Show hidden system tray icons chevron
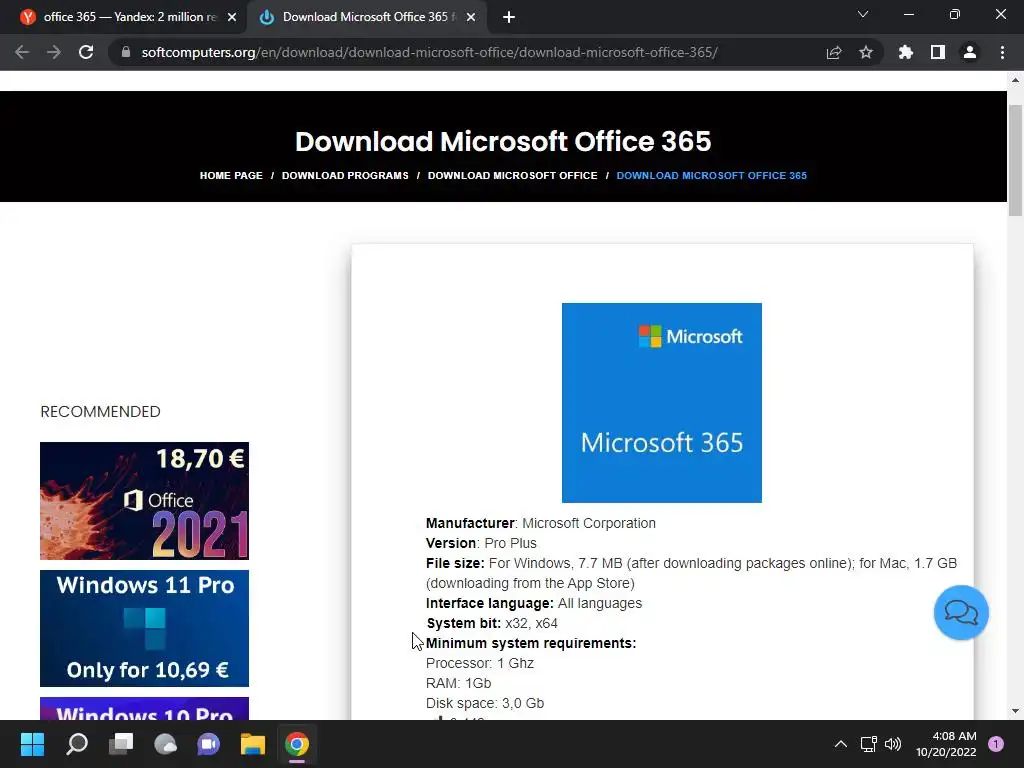The image size is (1024, 768). click(x=841, y=744)
